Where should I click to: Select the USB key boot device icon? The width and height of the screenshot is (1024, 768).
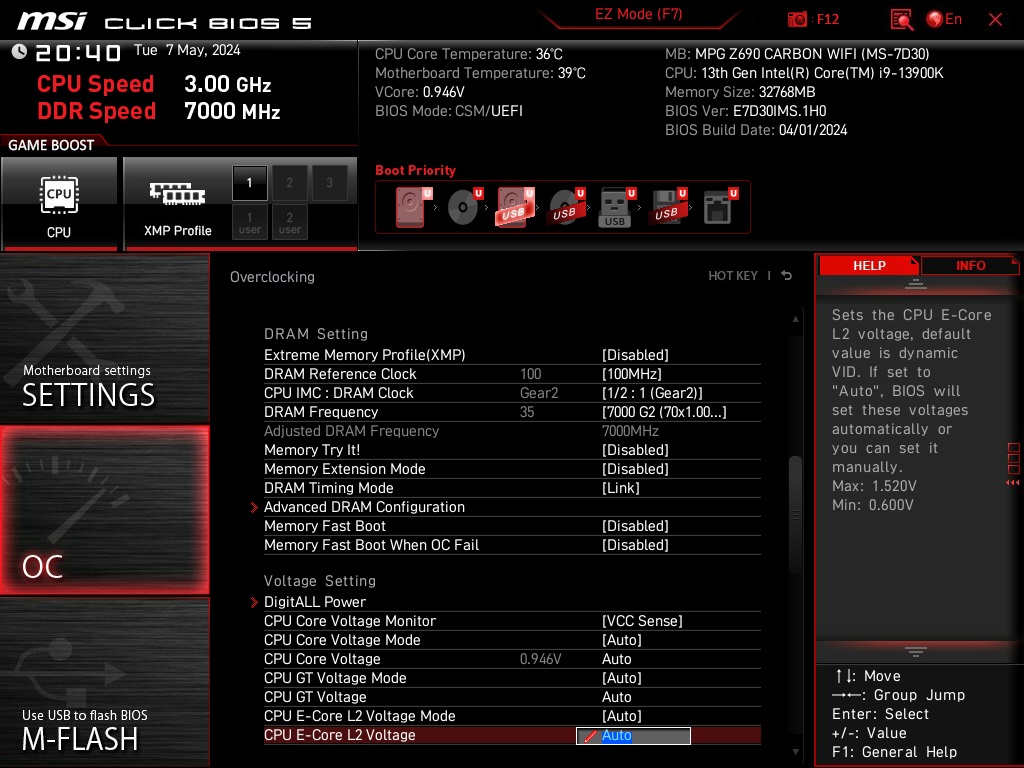click(x=616, y=207)
